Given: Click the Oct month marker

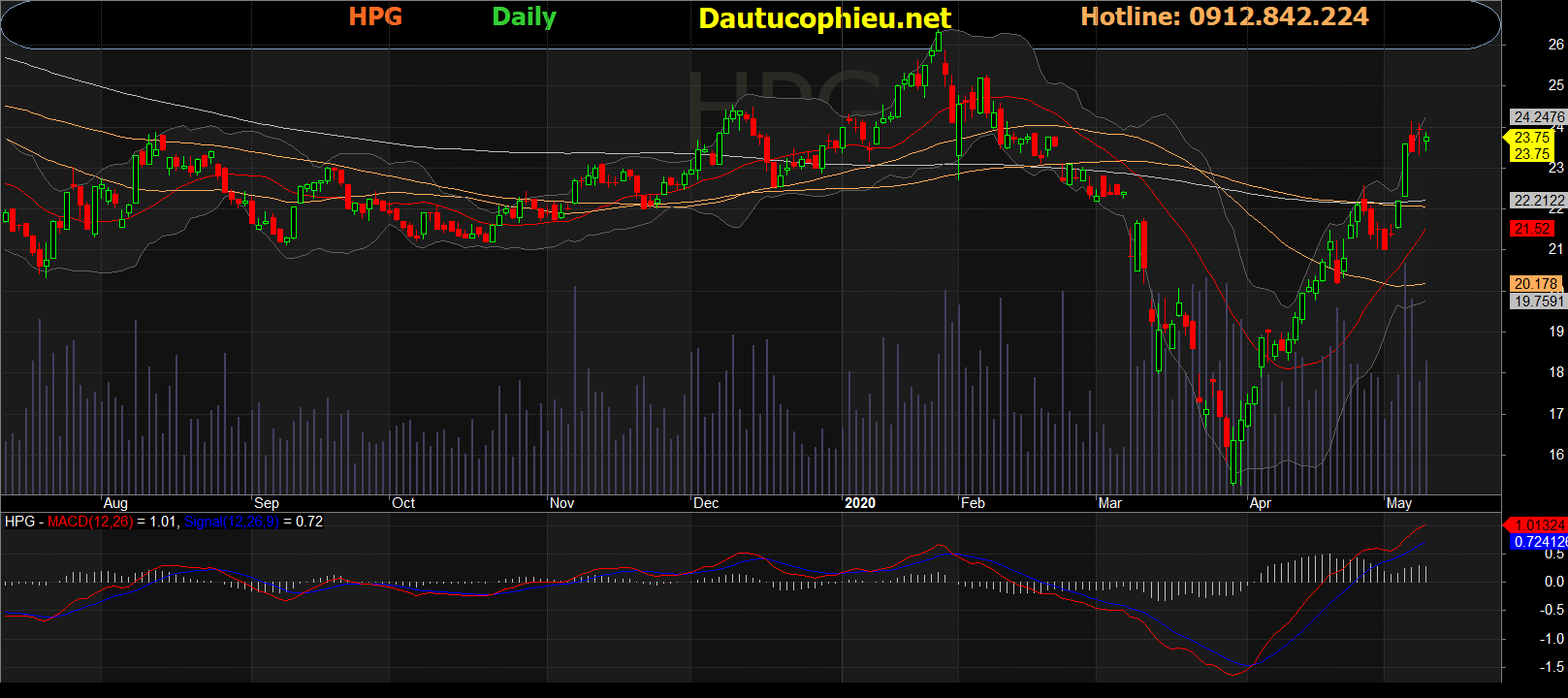Looking at the screenshot, I should [403, 503].
